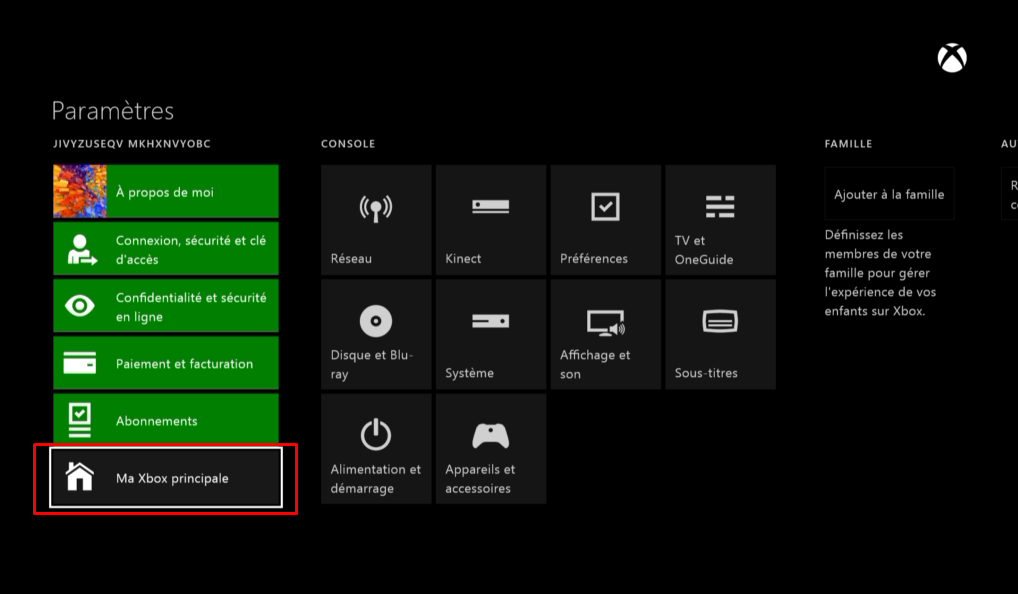Click the "Appareils et accessoires" tile label

click(480, 478)
